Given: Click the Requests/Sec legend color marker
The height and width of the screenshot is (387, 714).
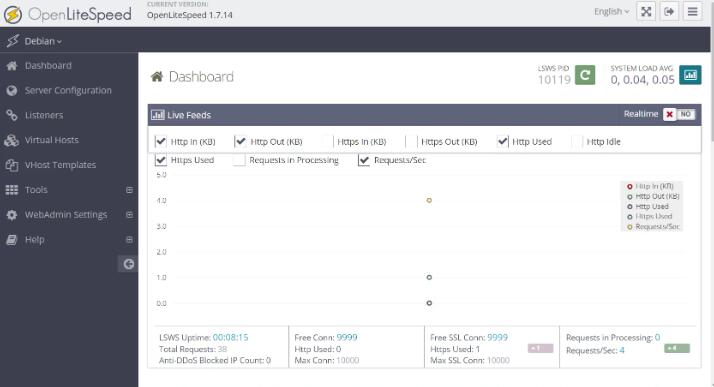Looking at the screenshot, I should pyautogui.click(x=630, y=227).
